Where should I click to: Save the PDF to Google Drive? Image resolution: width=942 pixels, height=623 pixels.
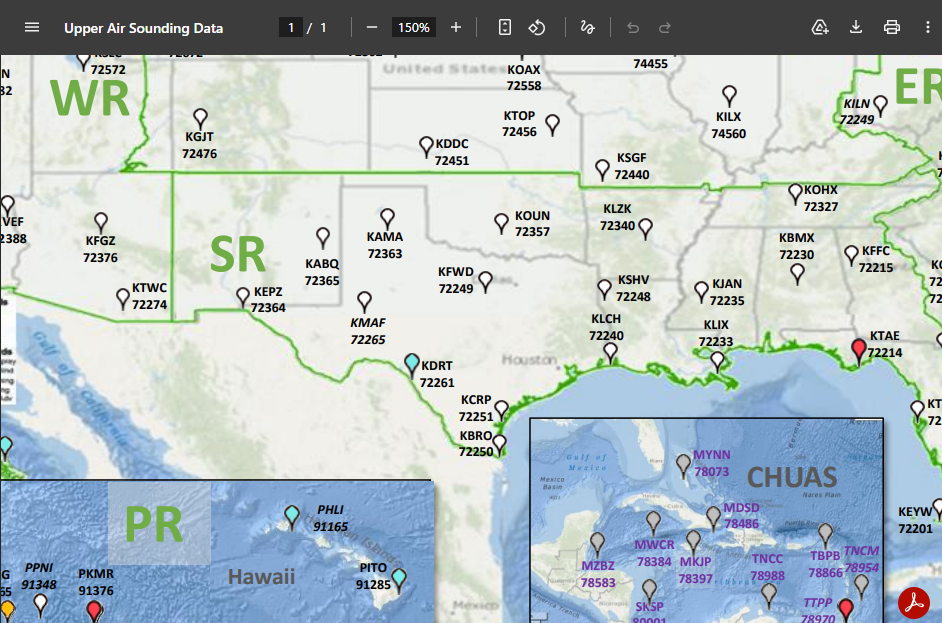pos(820,27)
